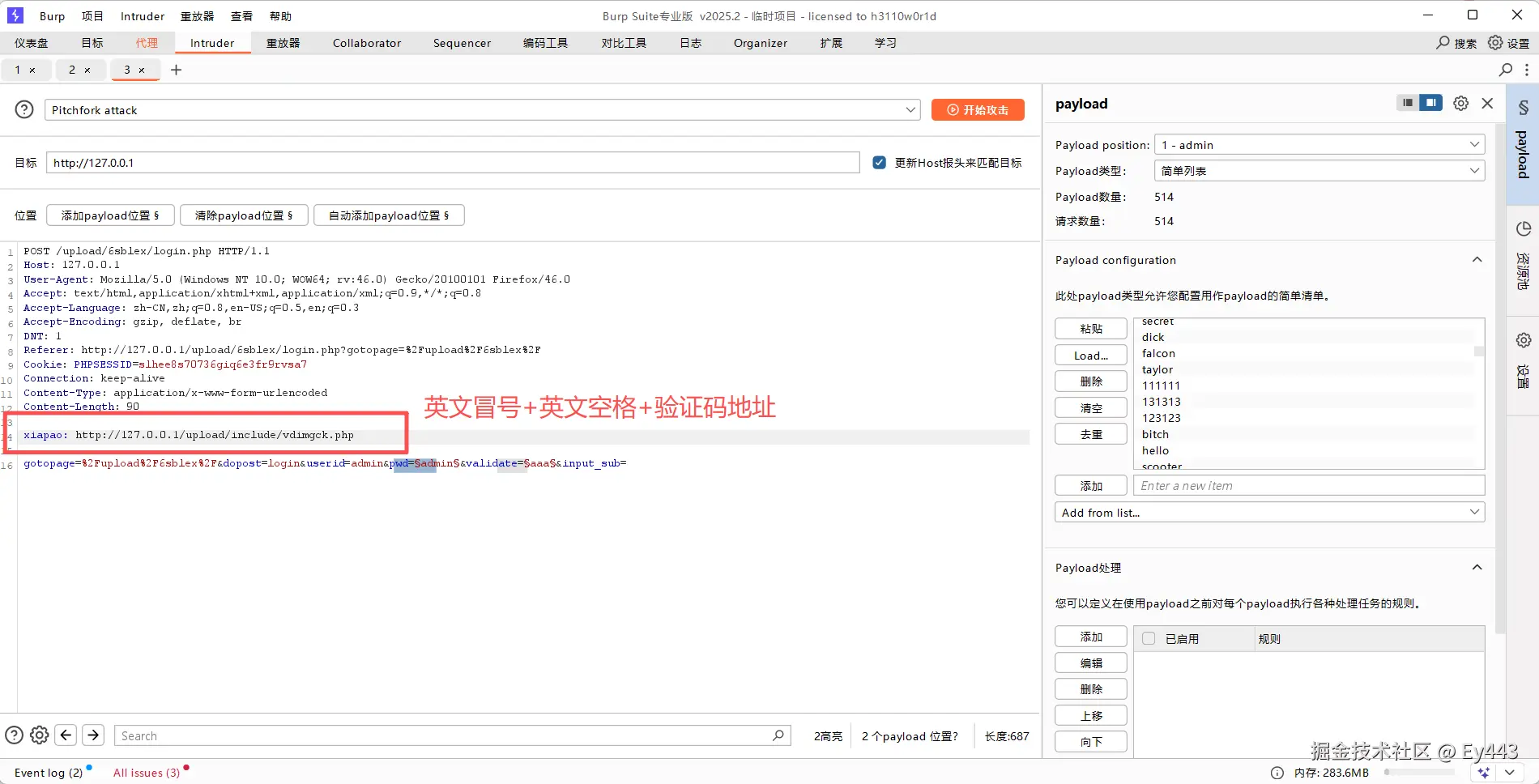Collapse the Payload configuration section
The height and width of the screenshot is (784, 1539).
(1477, 260)
